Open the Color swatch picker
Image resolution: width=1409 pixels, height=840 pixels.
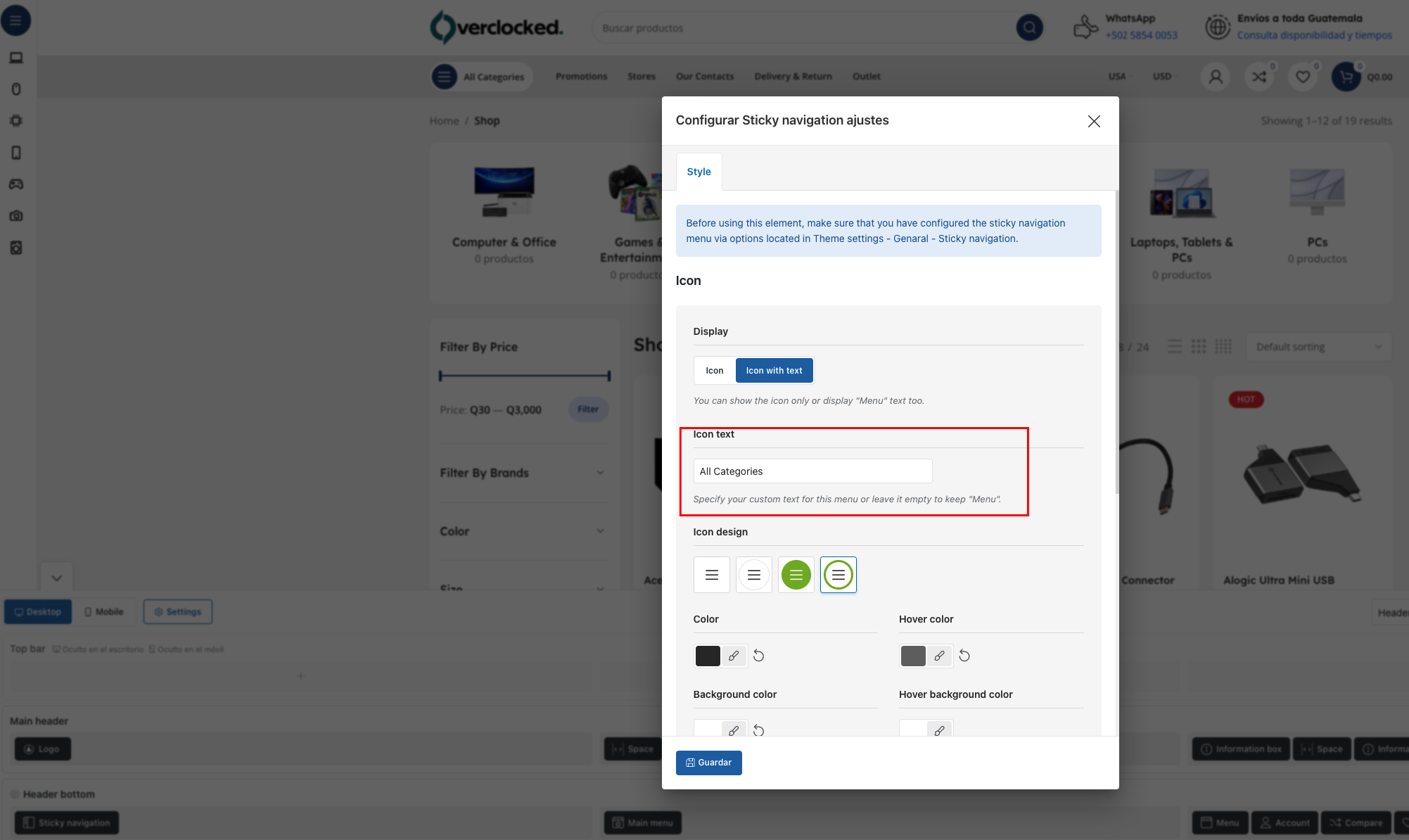click(708, 656)
